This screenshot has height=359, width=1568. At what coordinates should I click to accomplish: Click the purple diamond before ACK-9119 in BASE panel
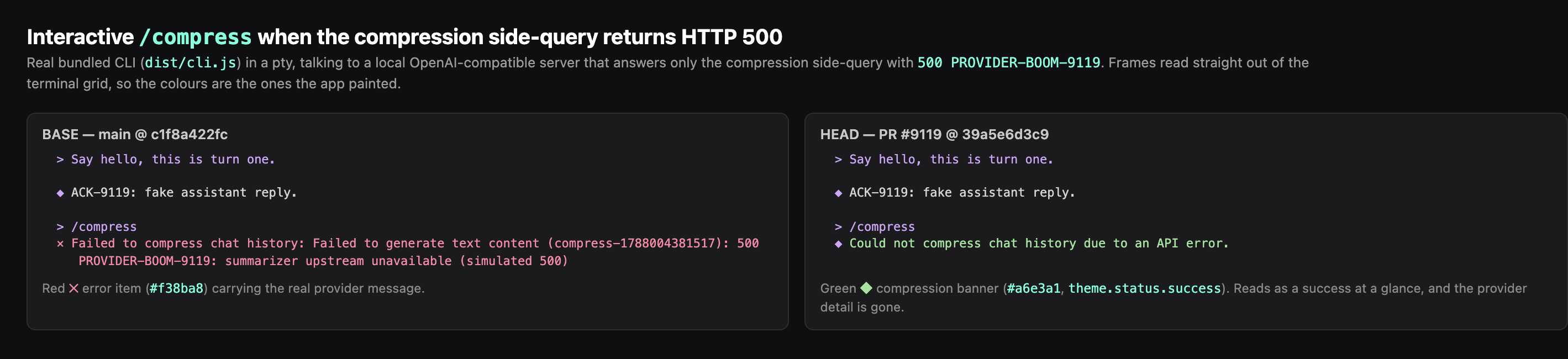[60, 193]
